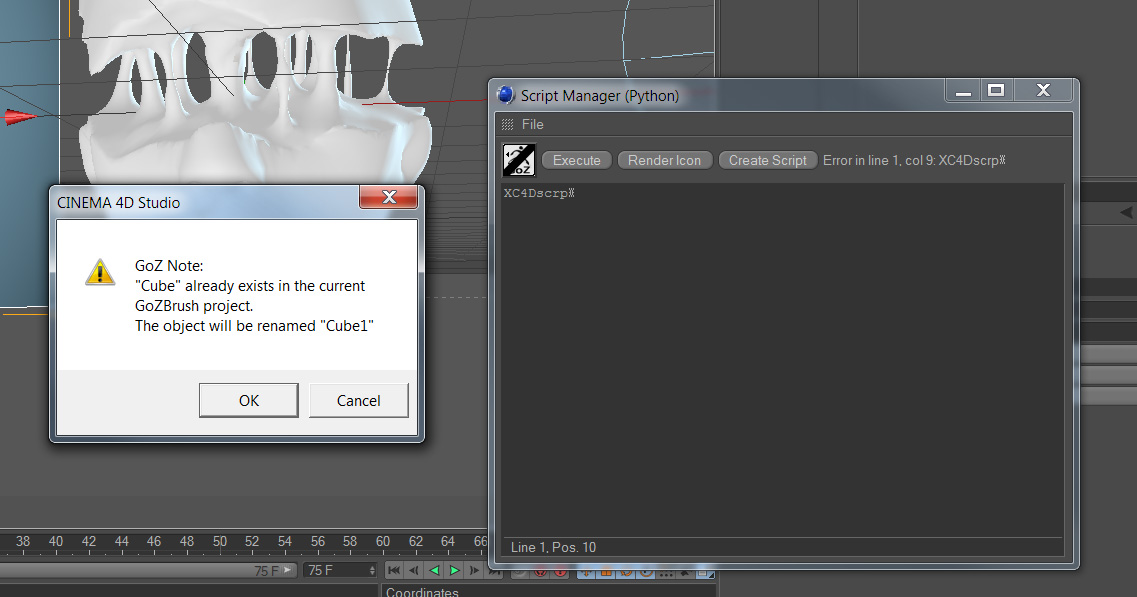Cancel the Cube rename dialog

[358, 399]
